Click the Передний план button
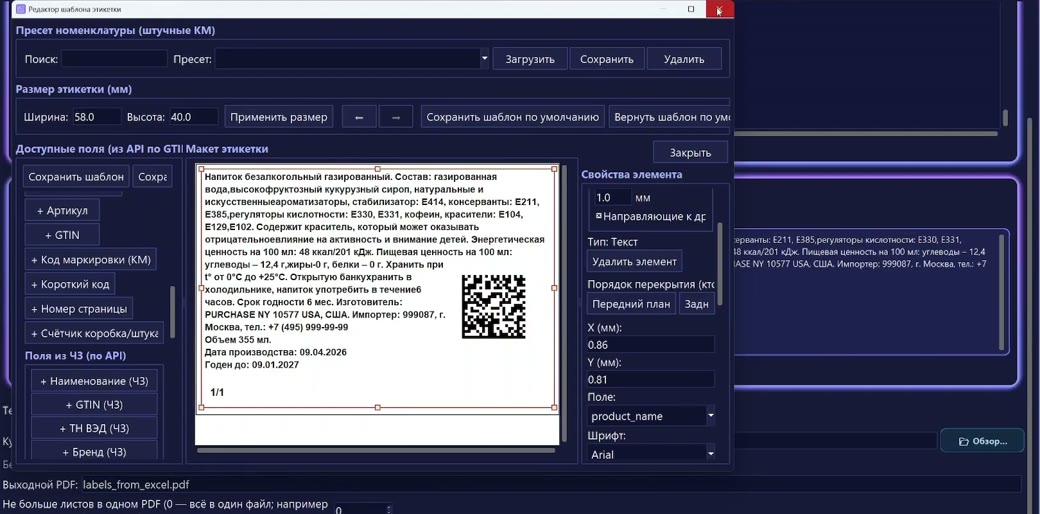This screenshot has height=514, width=1040. point(631,304)
